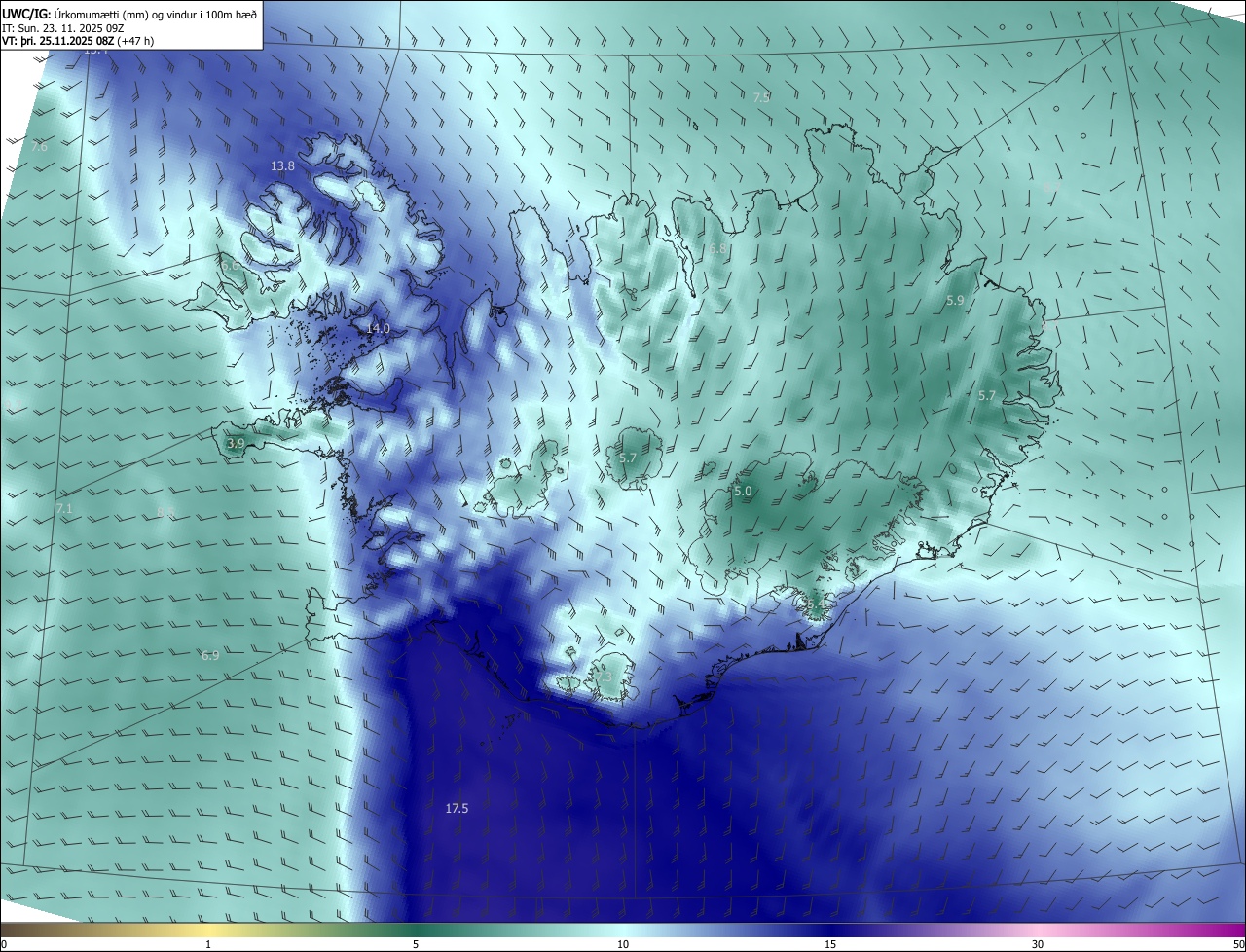Image resolution: width=1246 pixels, height=952 pixels.
Task: Click the 7.1 value label off west coast
Action: (64, 509)
